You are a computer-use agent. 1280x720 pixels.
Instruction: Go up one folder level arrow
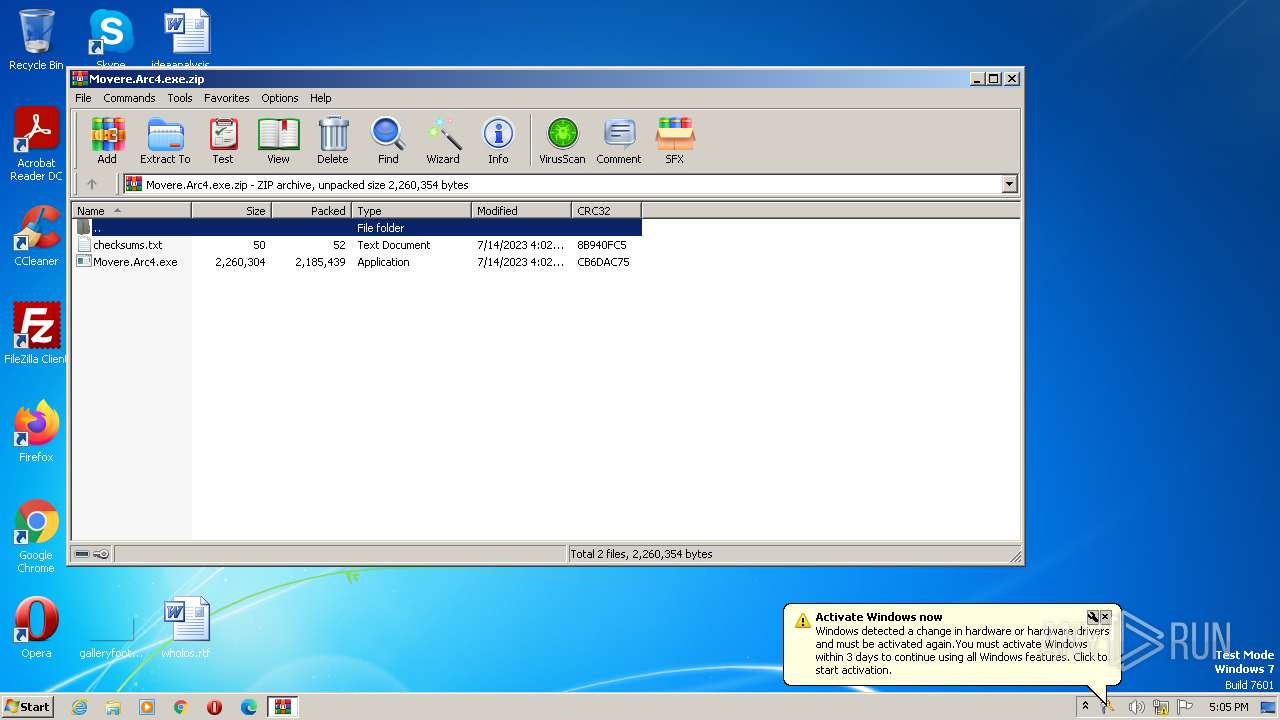[x=92, y=184]
